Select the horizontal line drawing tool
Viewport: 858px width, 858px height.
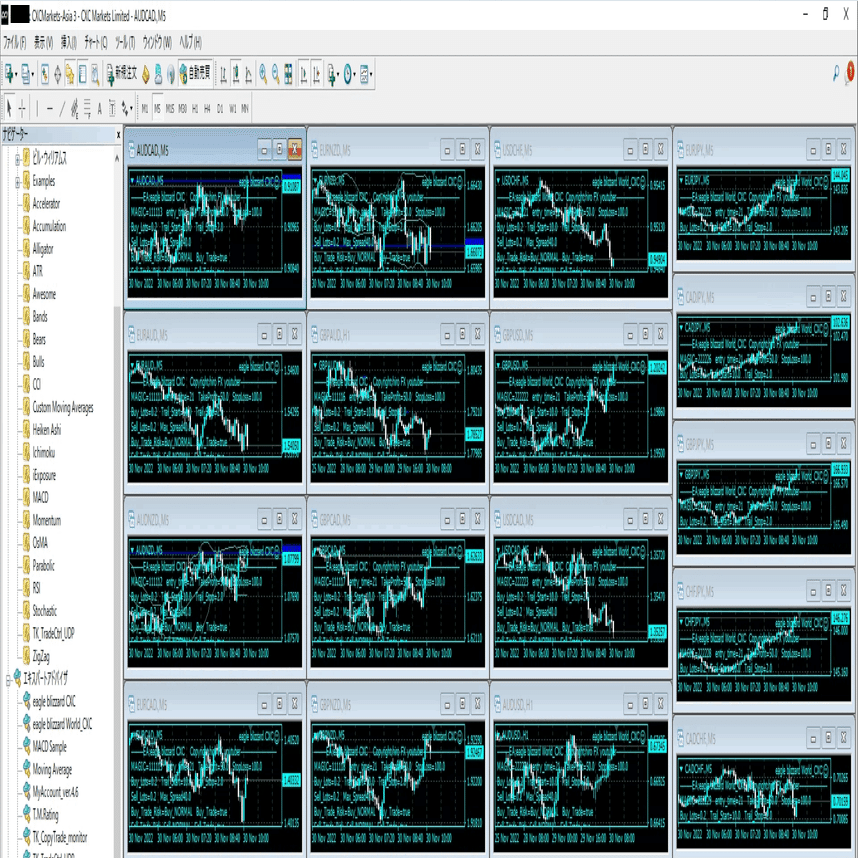pos(50,108)
